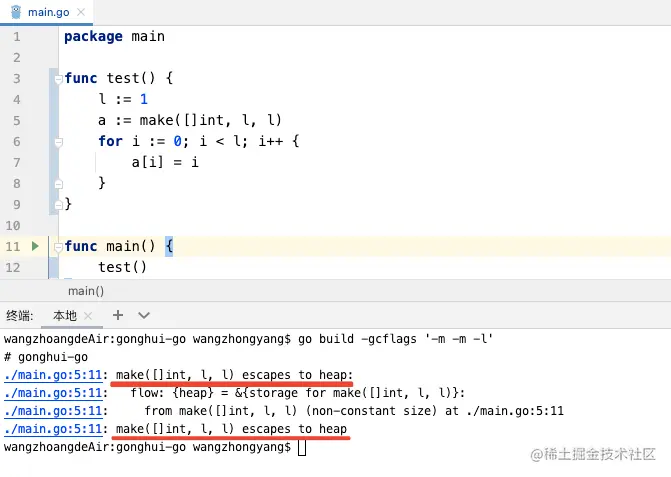Collapse the for loop fold marker

click(x=59, y=142)
